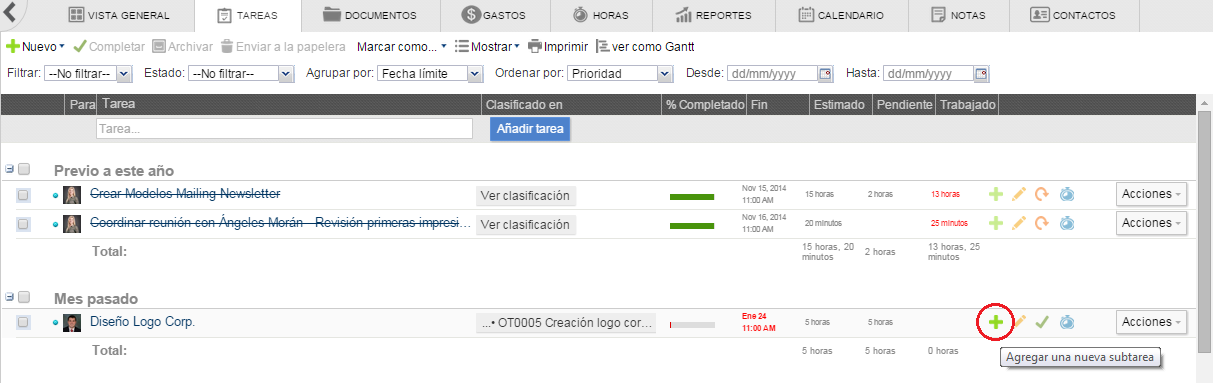
Task: Expand the Ordenar por Prioridad dropdown
Action: 620,73
